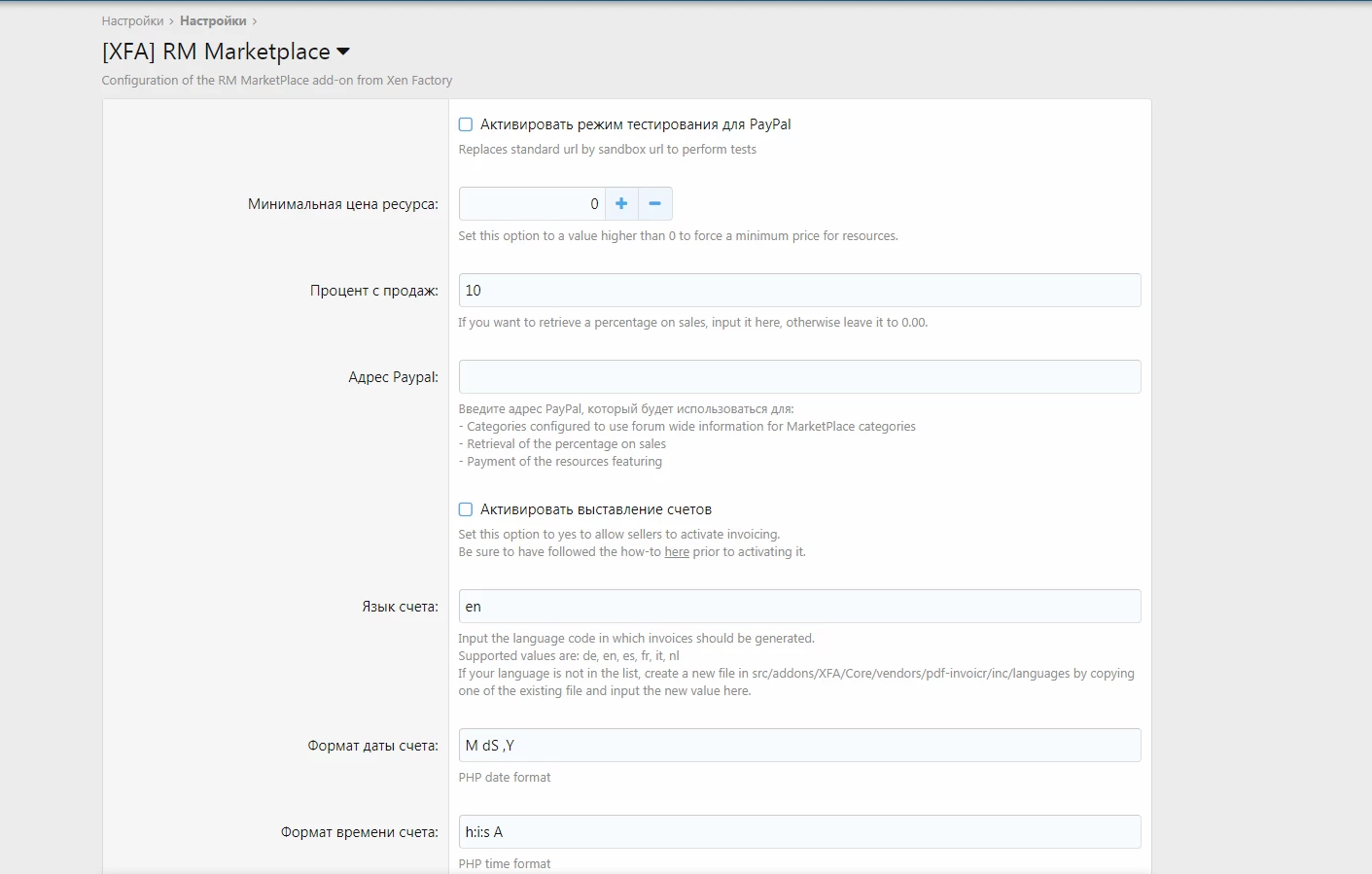1372x874 pixels.
Task: Select the Минимальная цена ресурса label
Action: pyautogui.click(x=343, y=204)
